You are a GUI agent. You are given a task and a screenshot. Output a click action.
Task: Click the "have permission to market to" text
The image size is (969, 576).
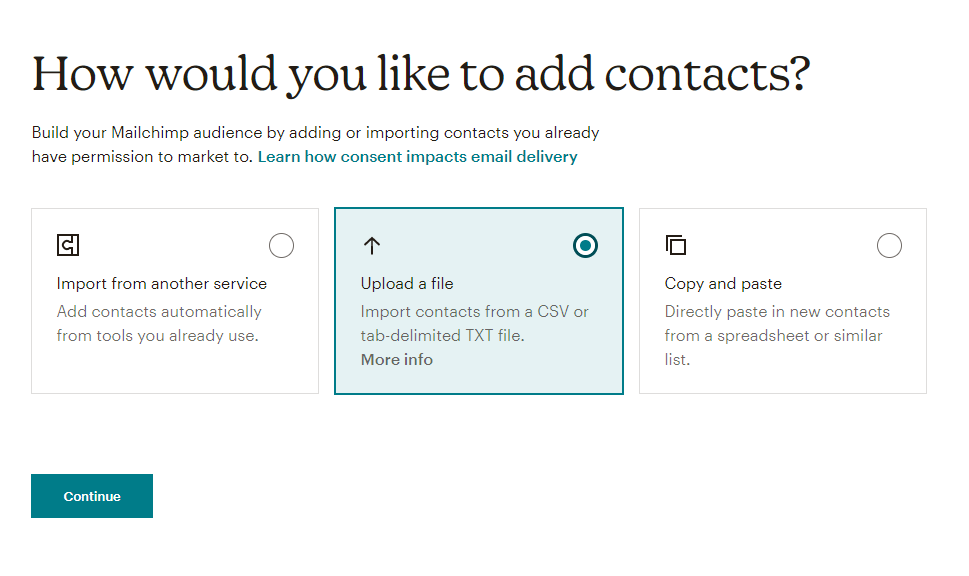point(143,157)
